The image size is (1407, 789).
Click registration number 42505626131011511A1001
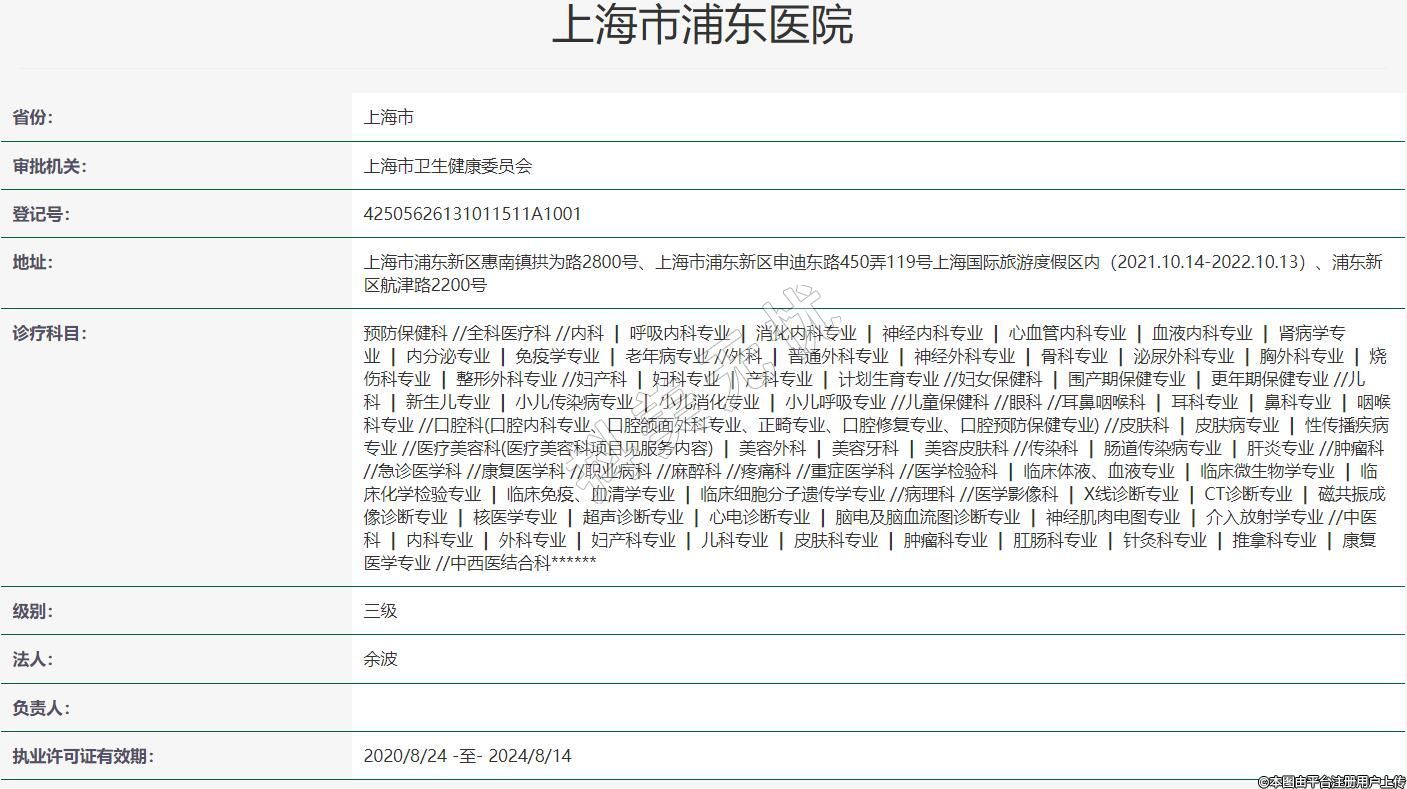click(472, 214)
